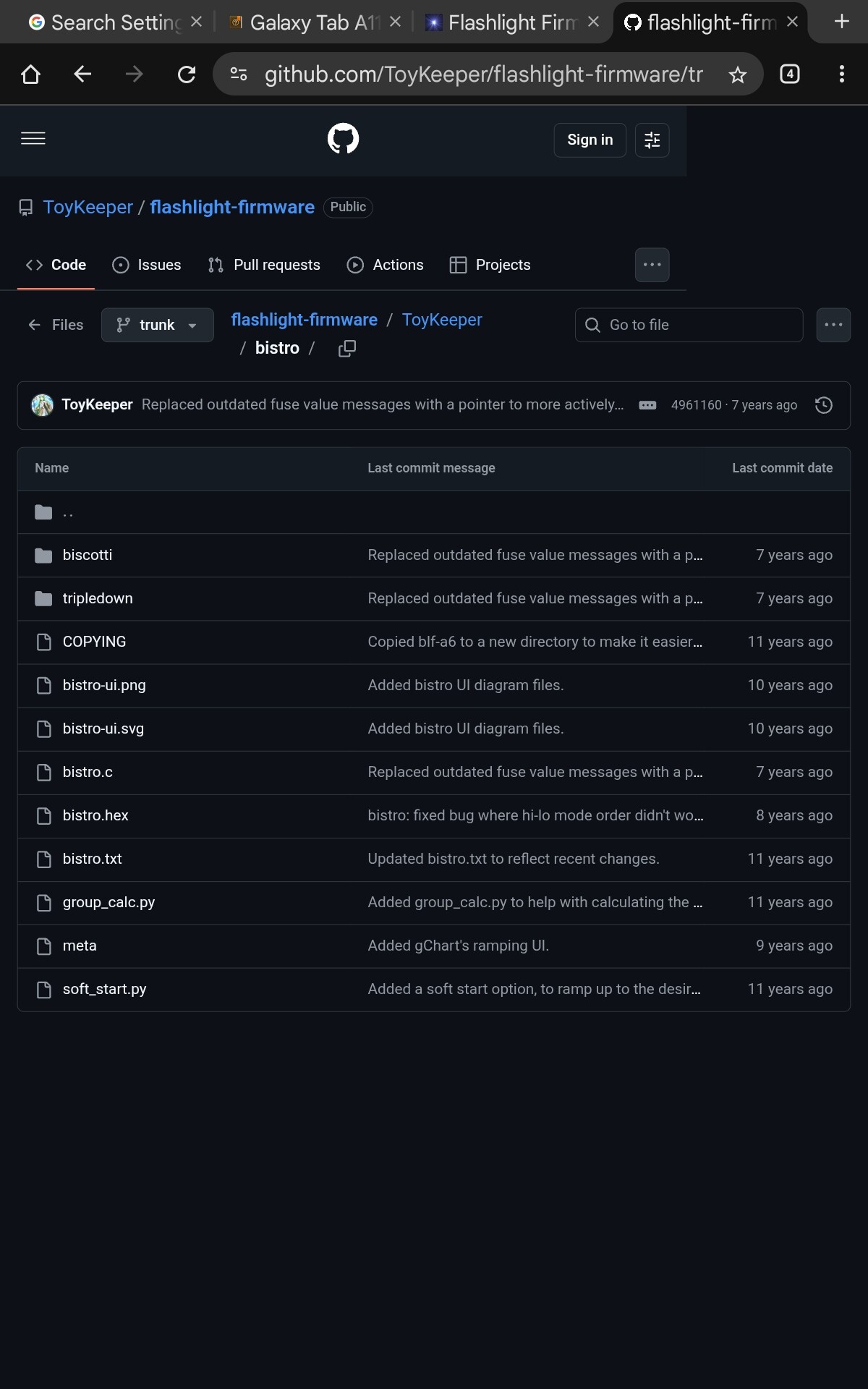This screenshot has height=1389, width=868.
Task: Open the tab switcher showing 4 tabs
Action: (x=790, y=75)
